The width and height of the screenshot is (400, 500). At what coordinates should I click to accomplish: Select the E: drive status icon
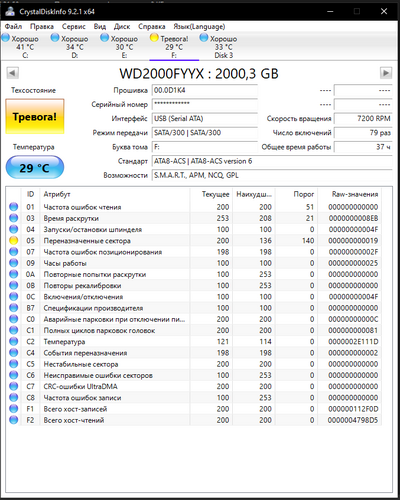point(105,38)
